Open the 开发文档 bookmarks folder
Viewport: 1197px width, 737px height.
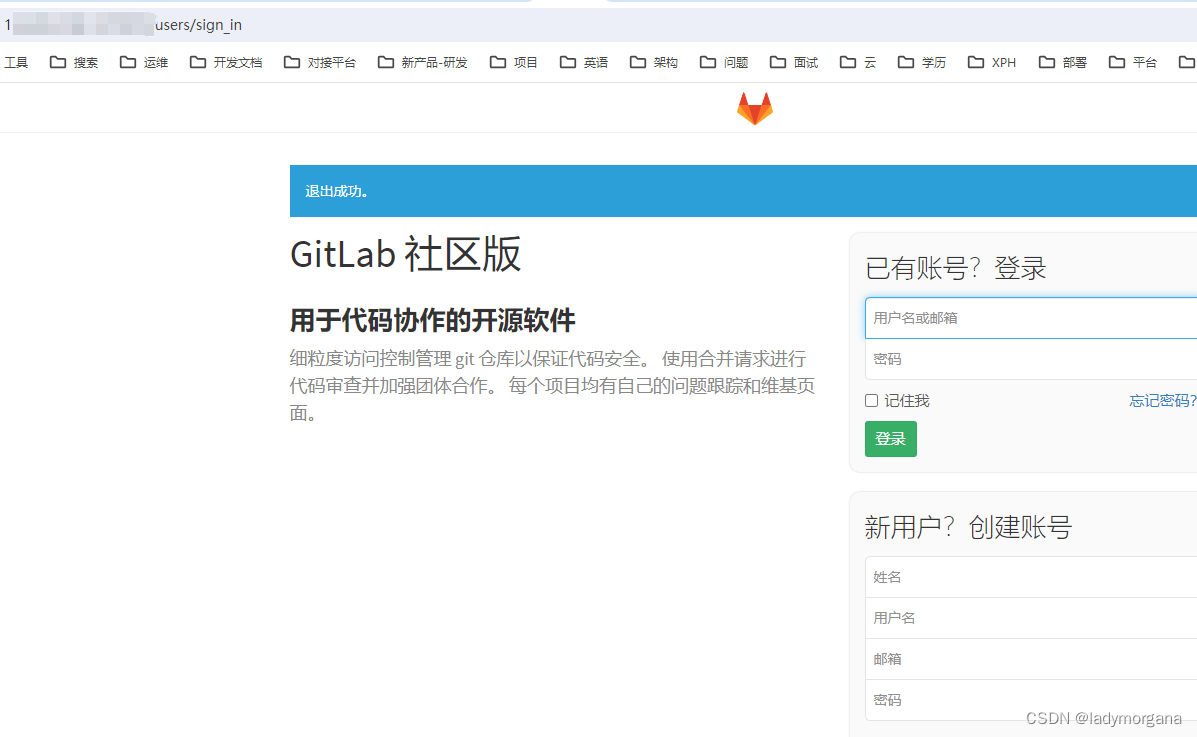[226, 62]
